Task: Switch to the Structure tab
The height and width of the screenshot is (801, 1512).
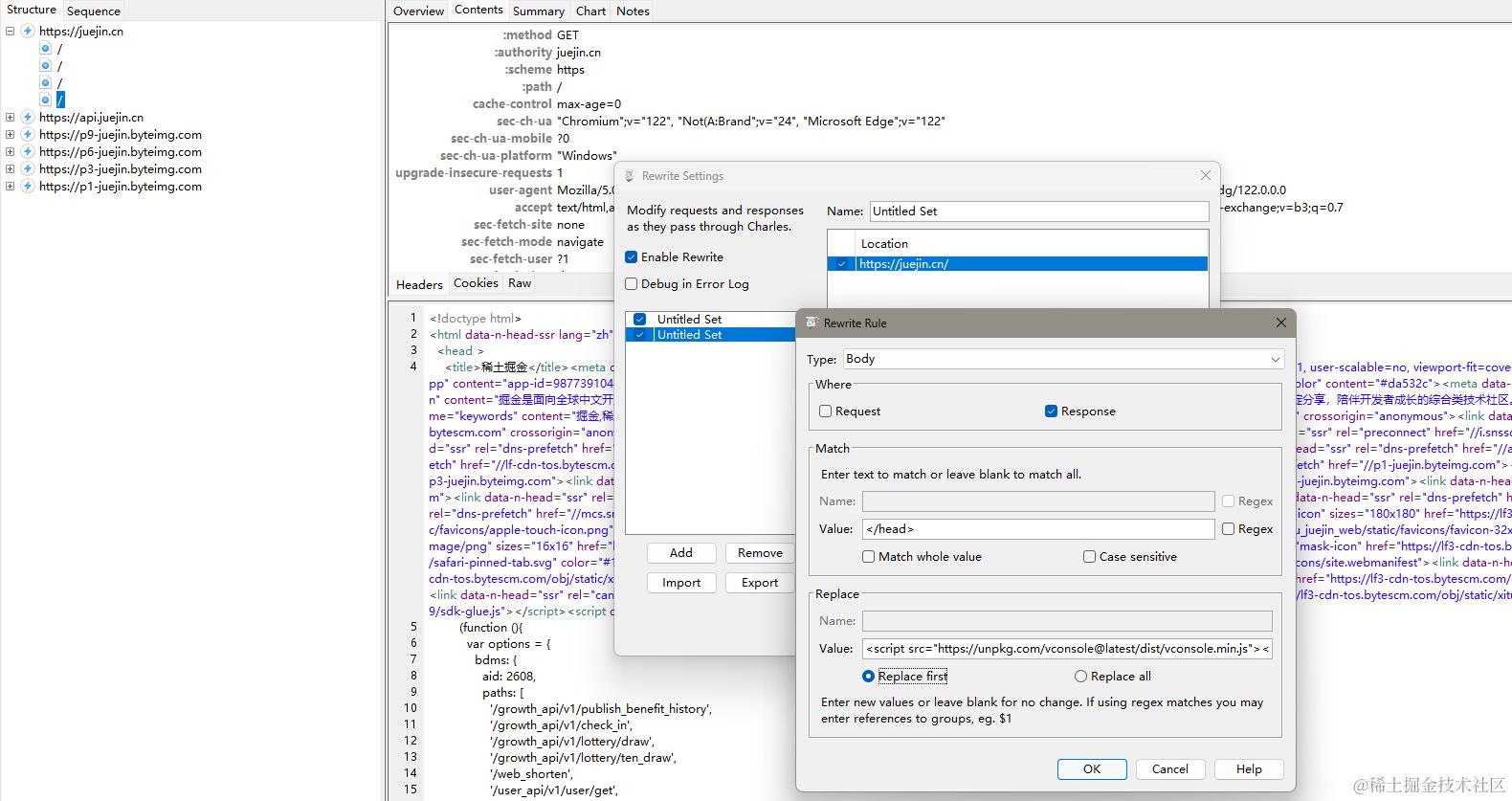Action: click(x=32, y=11)
